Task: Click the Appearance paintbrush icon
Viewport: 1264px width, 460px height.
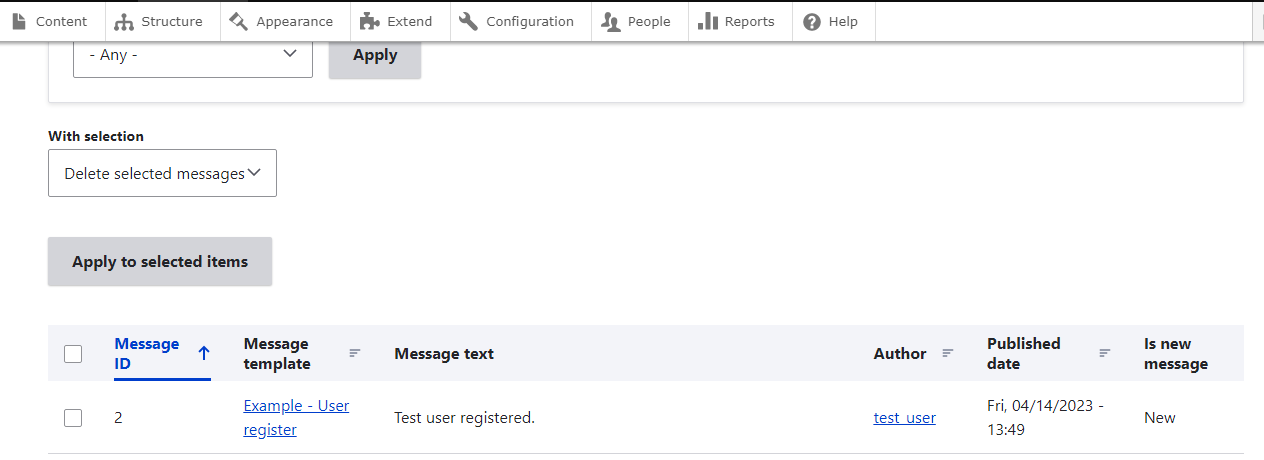Action: click(x=239, y=21)
